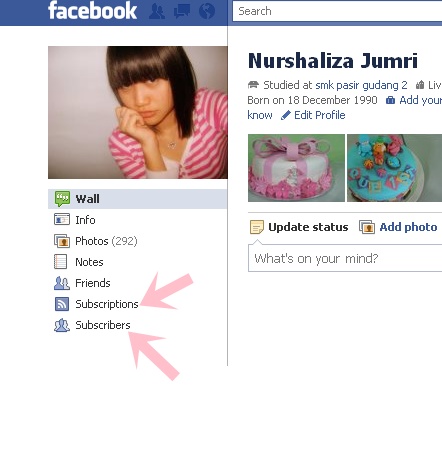442x451 pixels.
Task: Click the Photos sidebar icon
Action: (62, 241)
